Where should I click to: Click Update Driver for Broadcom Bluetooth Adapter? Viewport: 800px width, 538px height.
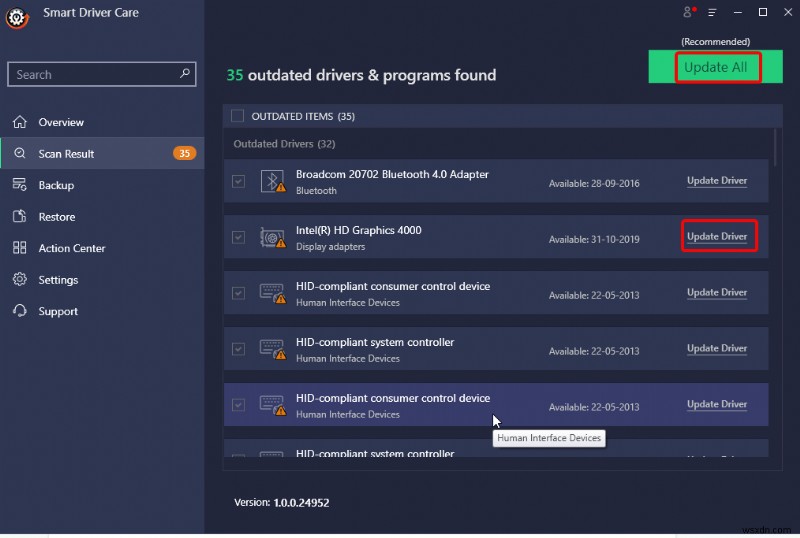pyautogui.click(x=717, y=181)
